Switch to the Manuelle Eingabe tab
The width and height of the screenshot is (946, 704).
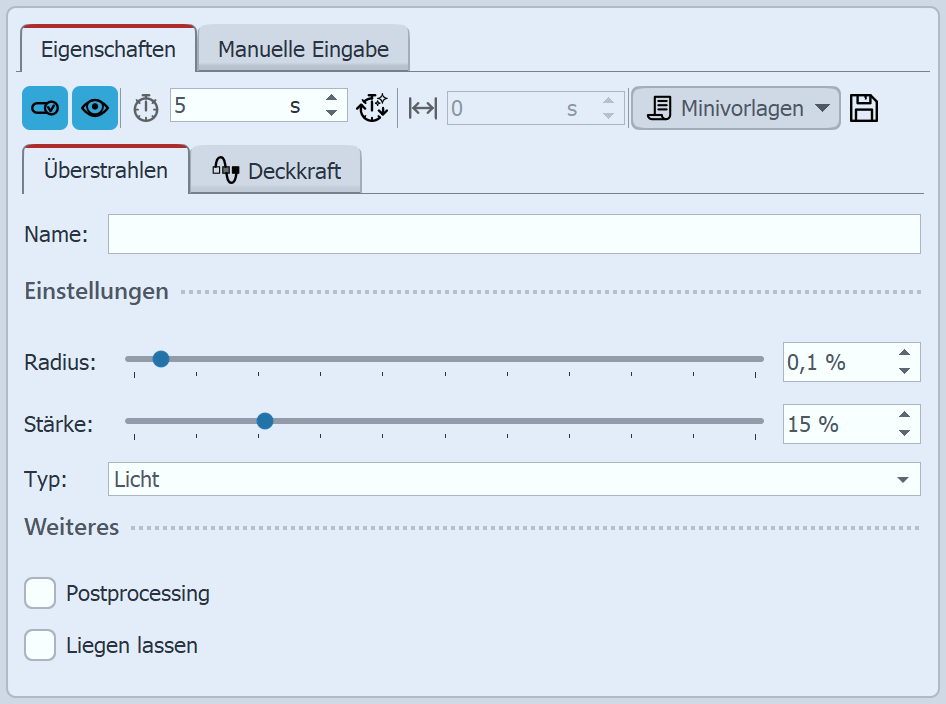(303, 47)
